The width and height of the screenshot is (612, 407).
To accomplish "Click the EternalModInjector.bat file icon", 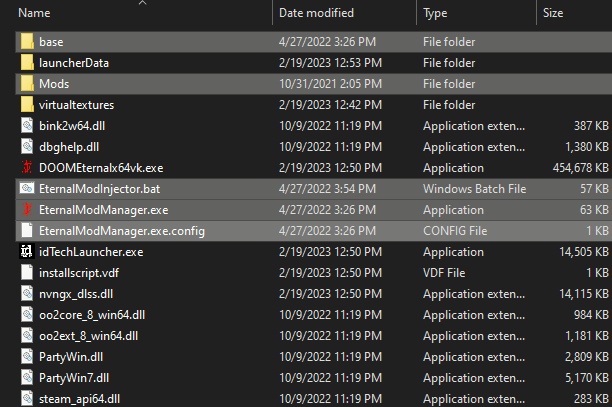I will 27,188.
